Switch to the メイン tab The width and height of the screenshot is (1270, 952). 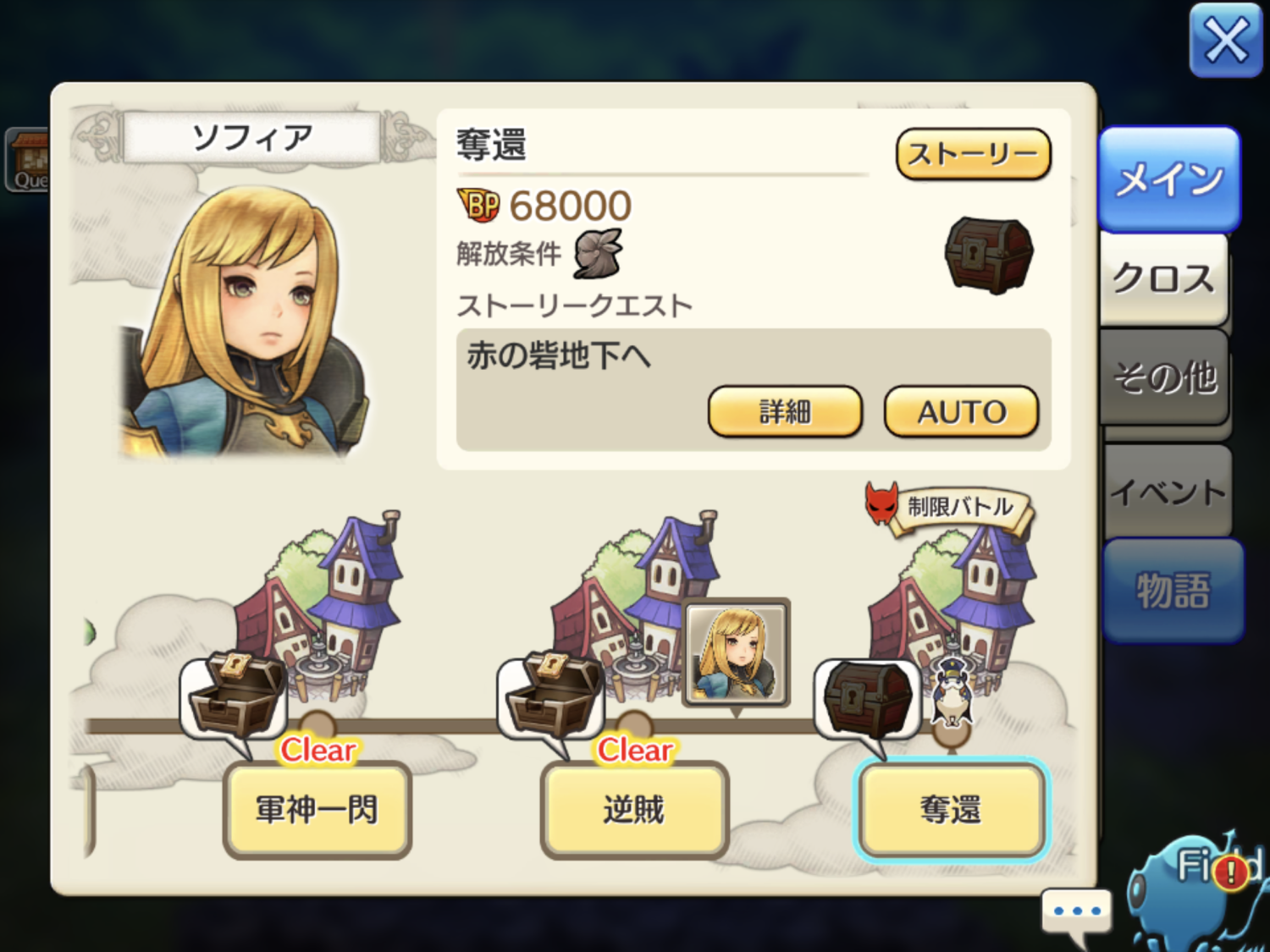click(x=1169, y=179)
